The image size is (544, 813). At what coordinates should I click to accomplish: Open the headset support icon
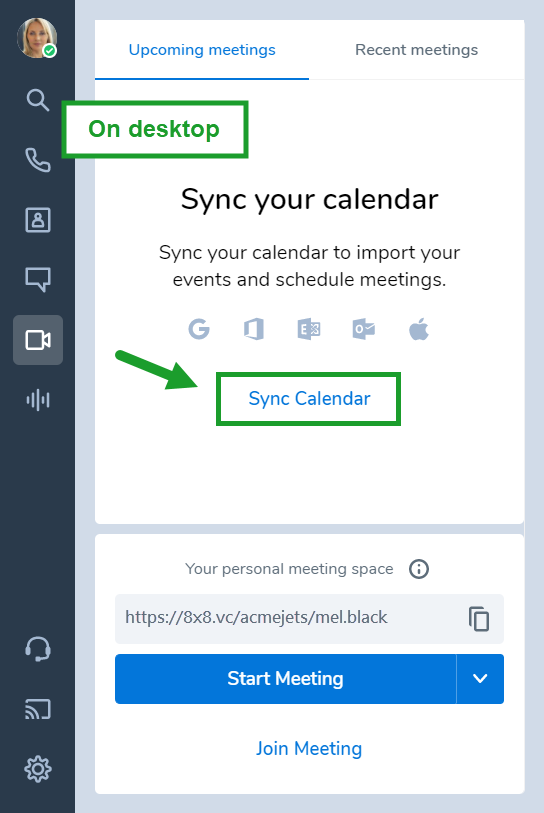tap(38, 649)
